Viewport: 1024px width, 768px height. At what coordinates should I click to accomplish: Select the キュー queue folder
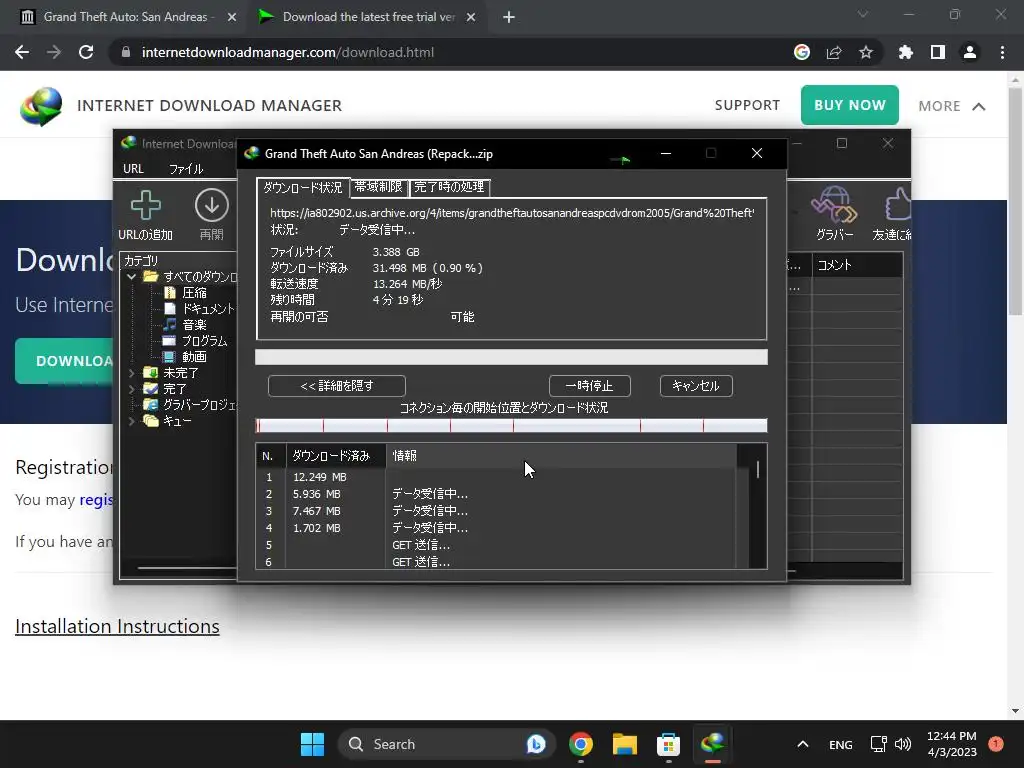[x=177, y=421]
